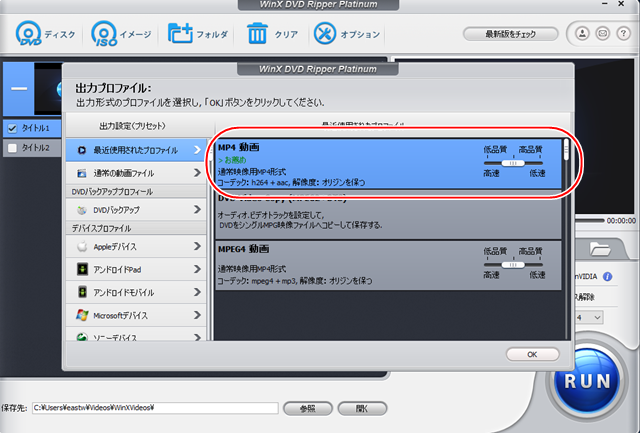Click the output folder tab icon

[x=600, y=248]
